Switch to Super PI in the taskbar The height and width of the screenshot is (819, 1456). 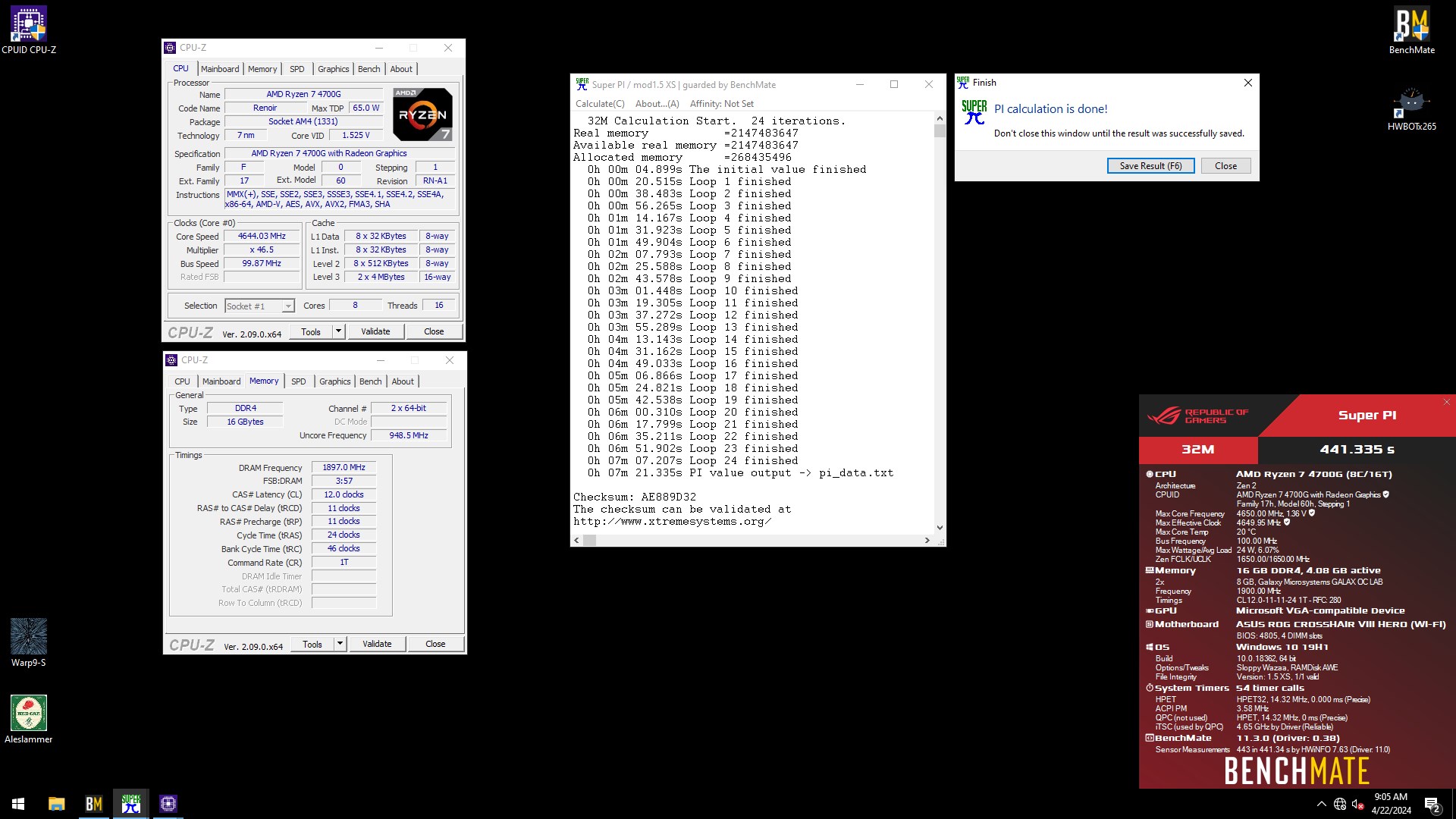point(131,804)
